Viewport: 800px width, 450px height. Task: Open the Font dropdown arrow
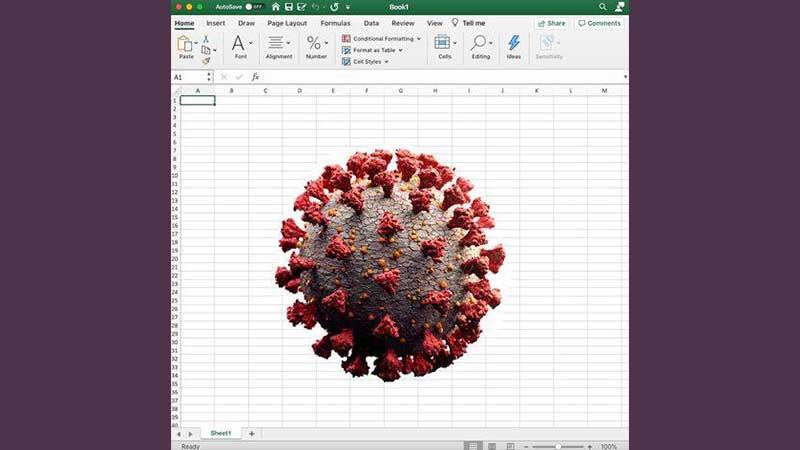click(251, 43)
